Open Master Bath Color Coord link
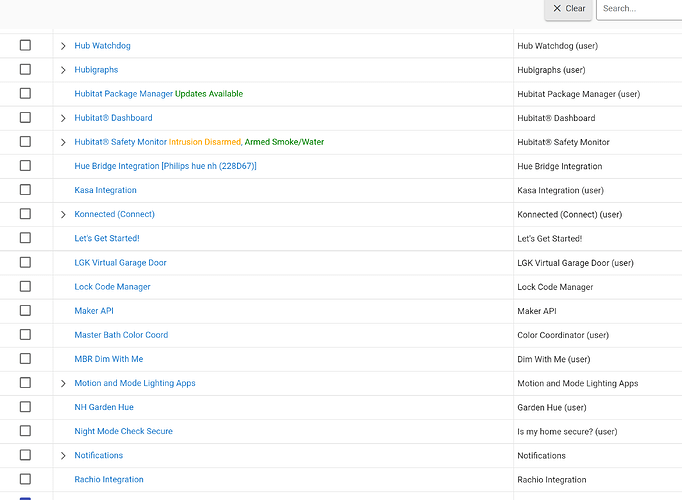The height and width of the screenshot is (500, 682). (x=121, y=335)
